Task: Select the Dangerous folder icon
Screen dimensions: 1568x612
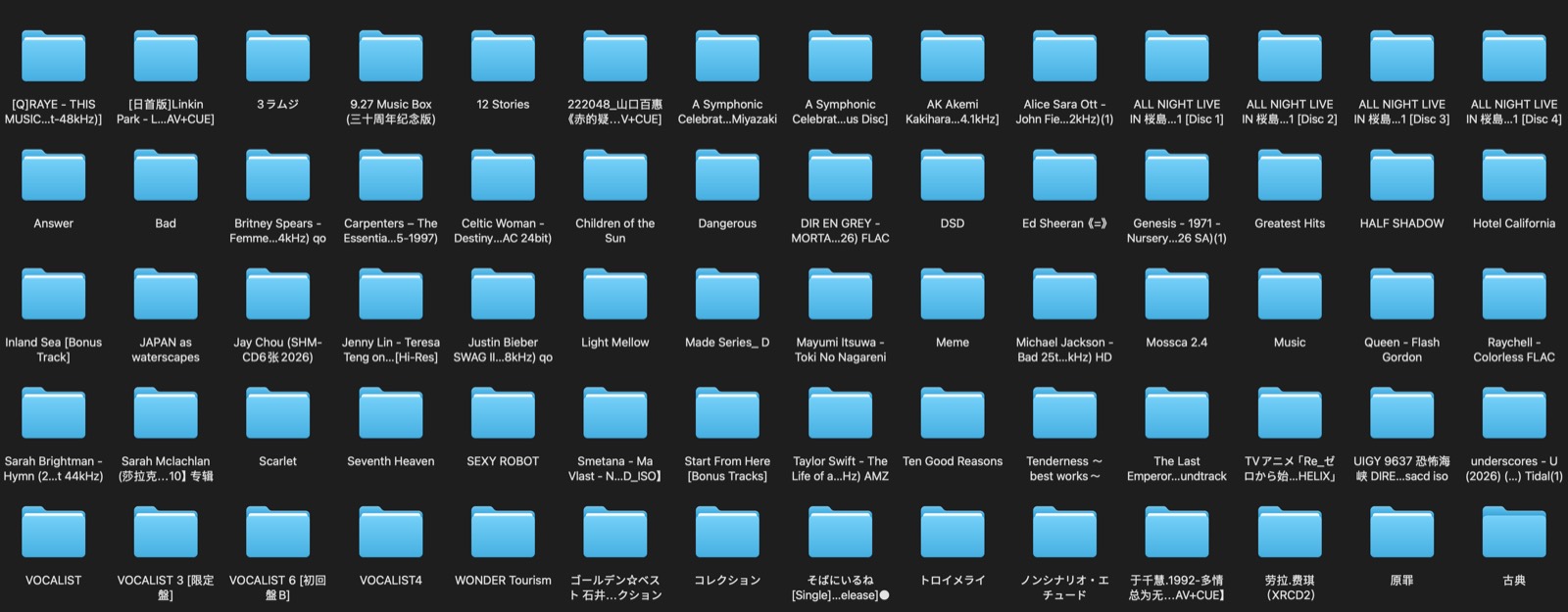Action: [727, 175]
